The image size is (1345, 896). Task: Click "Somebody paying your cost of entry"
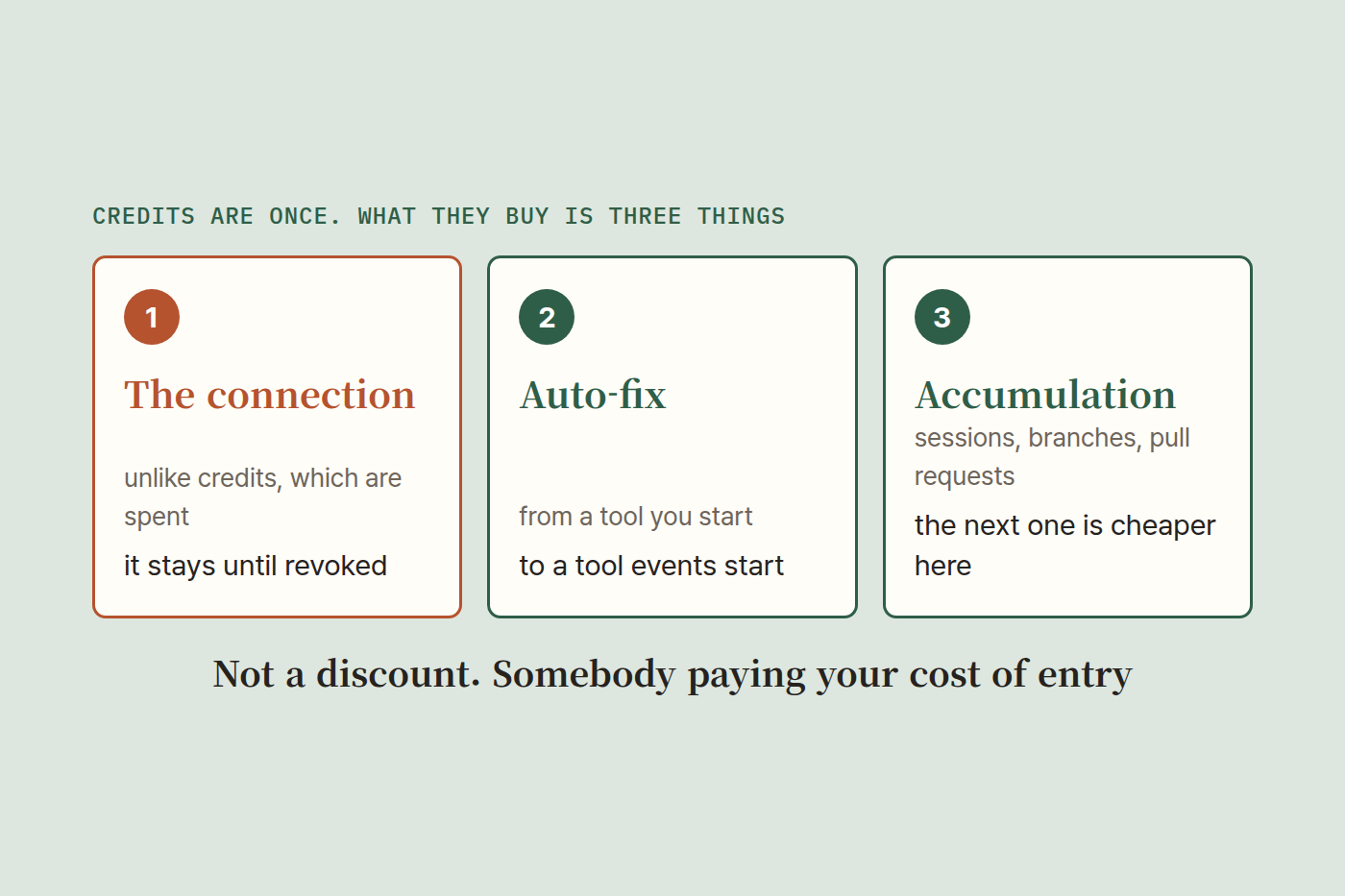[x=813, y=674]
